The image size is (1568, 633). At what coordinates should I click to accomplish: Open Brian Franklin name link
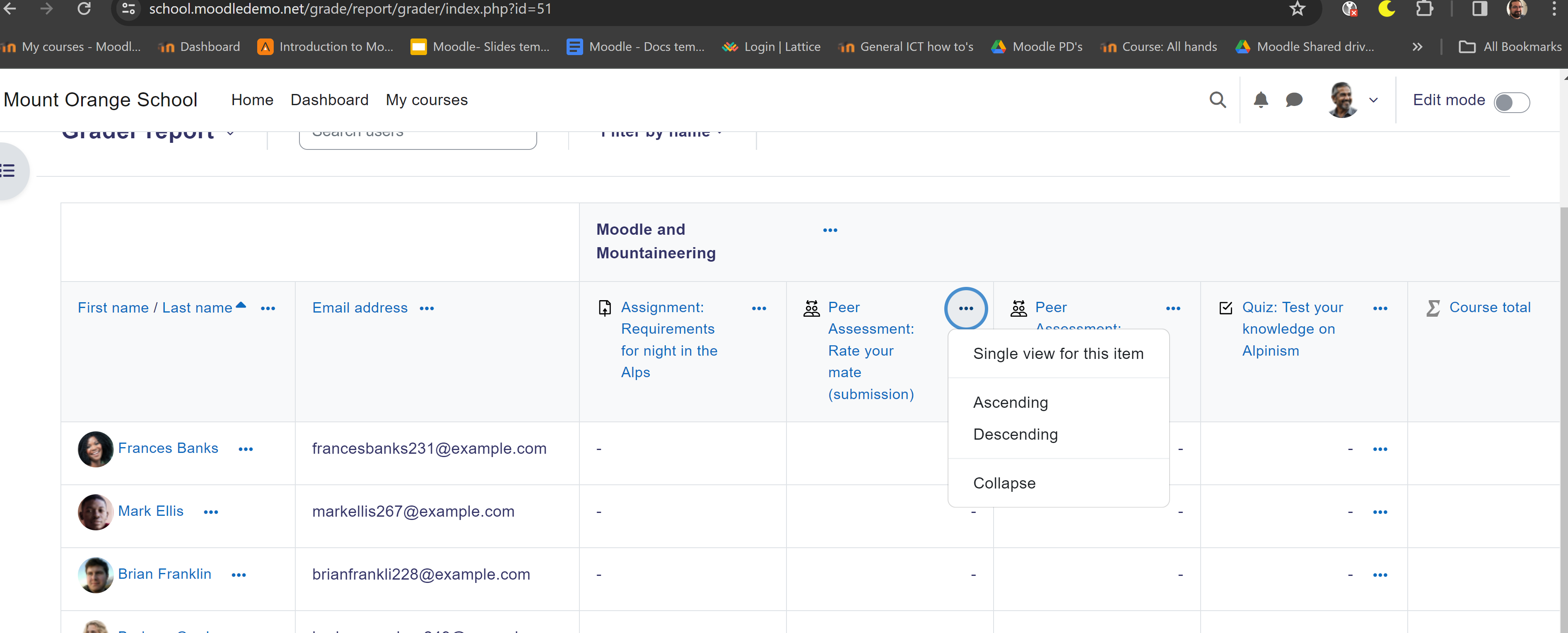point(164,574)
